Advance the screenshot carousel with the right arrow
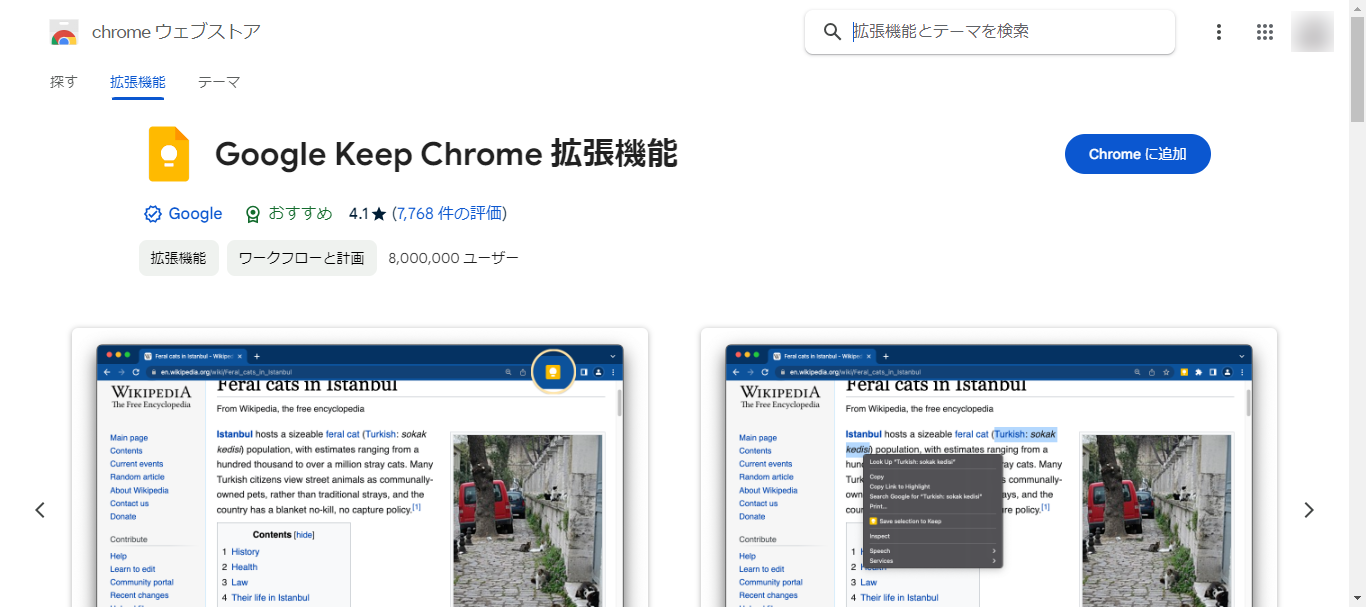Viewport: 1366px width, 607px height. (1309, 509)
